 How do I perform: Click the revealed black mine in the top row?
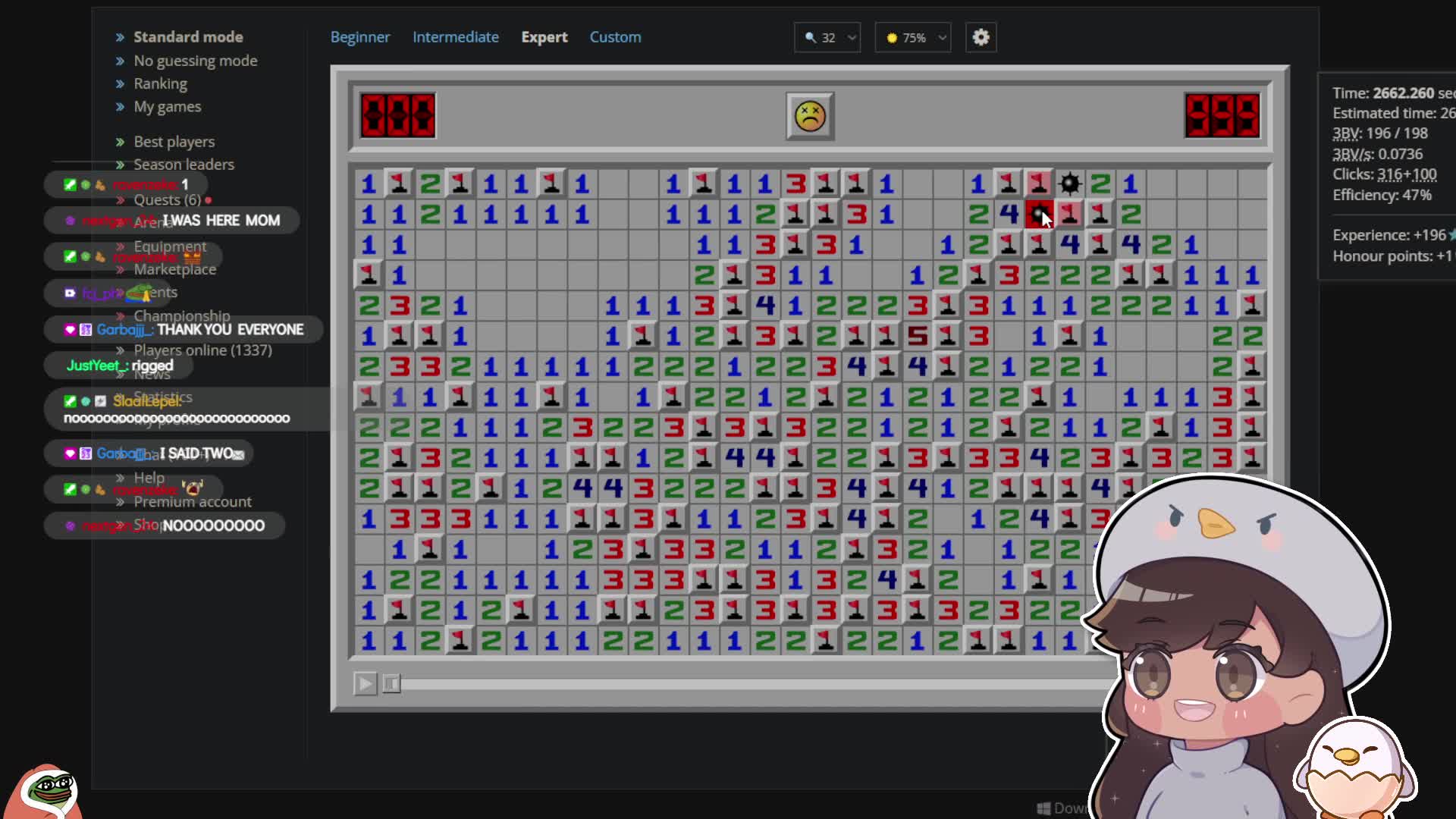pyautogui.click(x=1069, y=184)
